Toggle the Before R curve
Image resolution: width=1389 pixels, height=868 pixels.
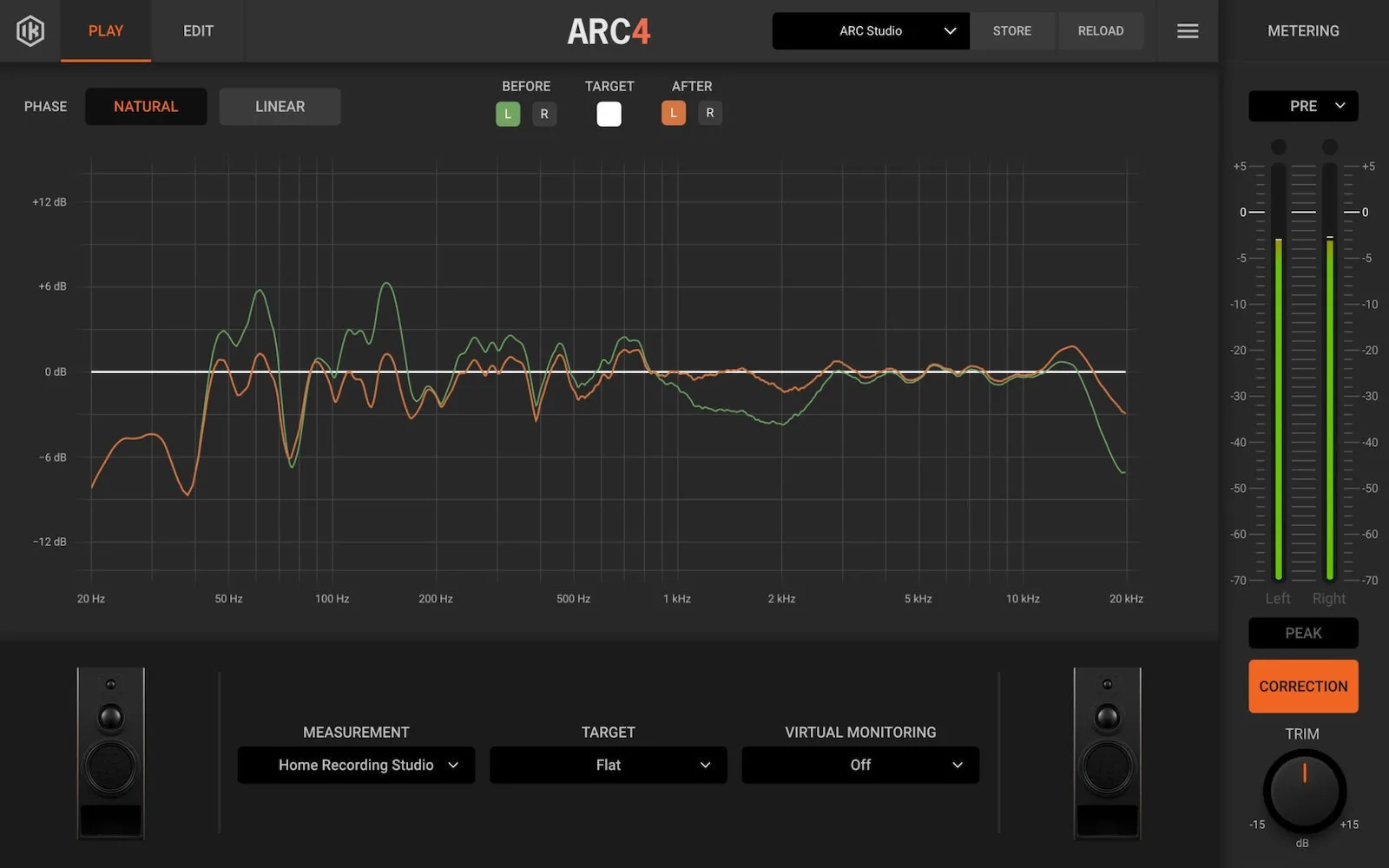544,114
